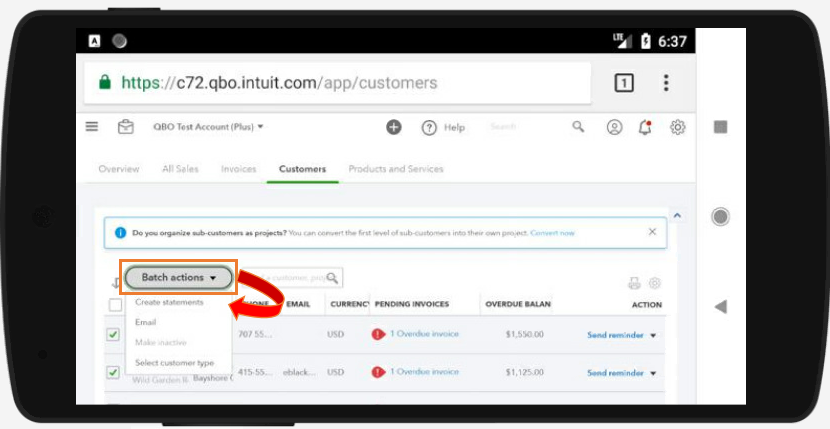Click the CURRENCY column header
The height and width of the screenshot is (429, 830).
349,305
